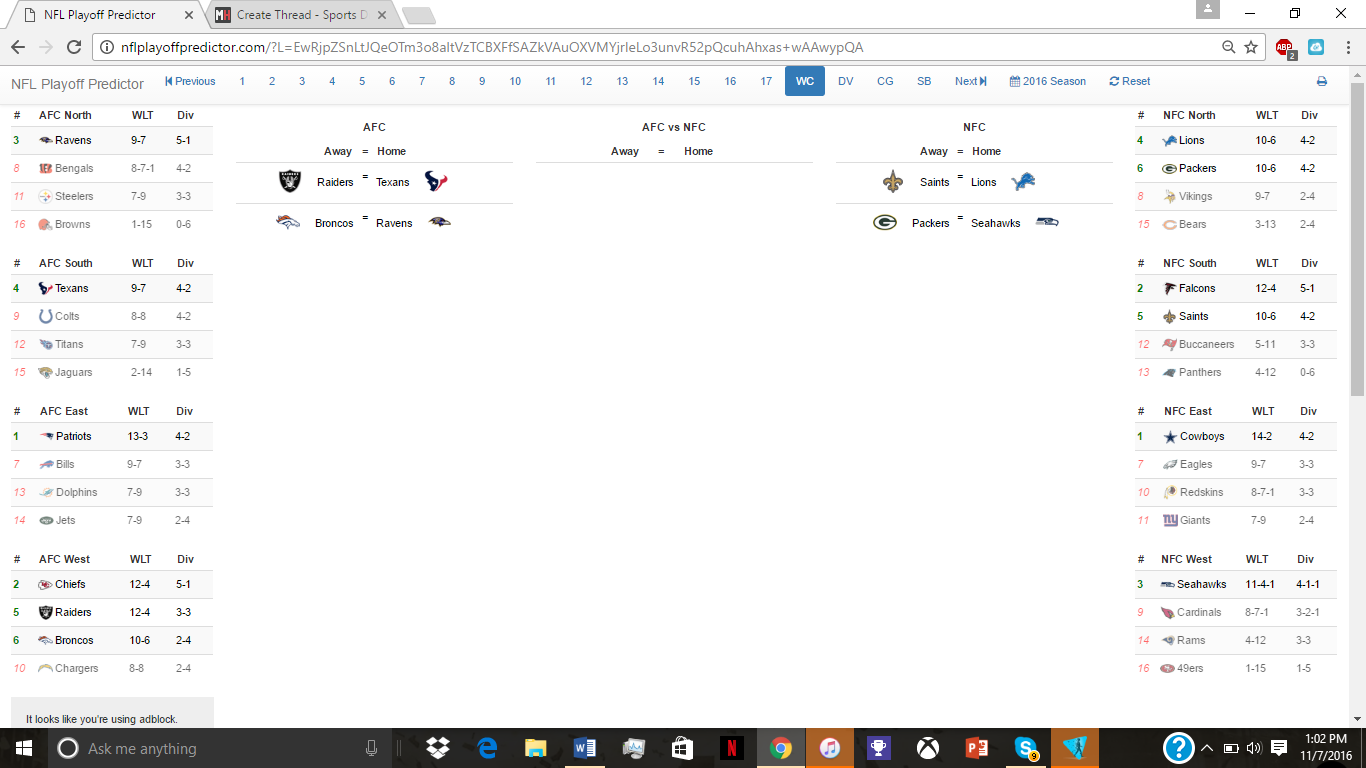Go to week 9 in navigation
Viewport: 1366px width, 768px height.
(x=482, y=81)
